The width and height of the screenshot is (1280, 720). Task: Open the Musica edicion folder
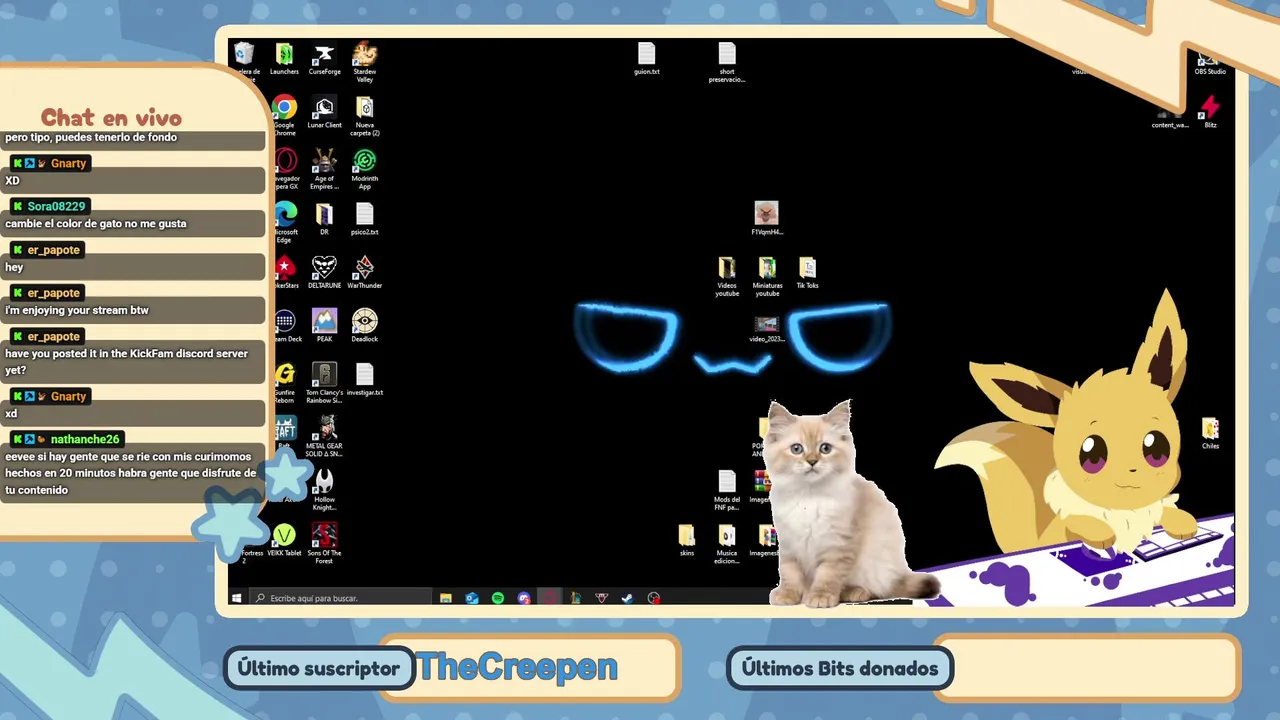[727, 543]
